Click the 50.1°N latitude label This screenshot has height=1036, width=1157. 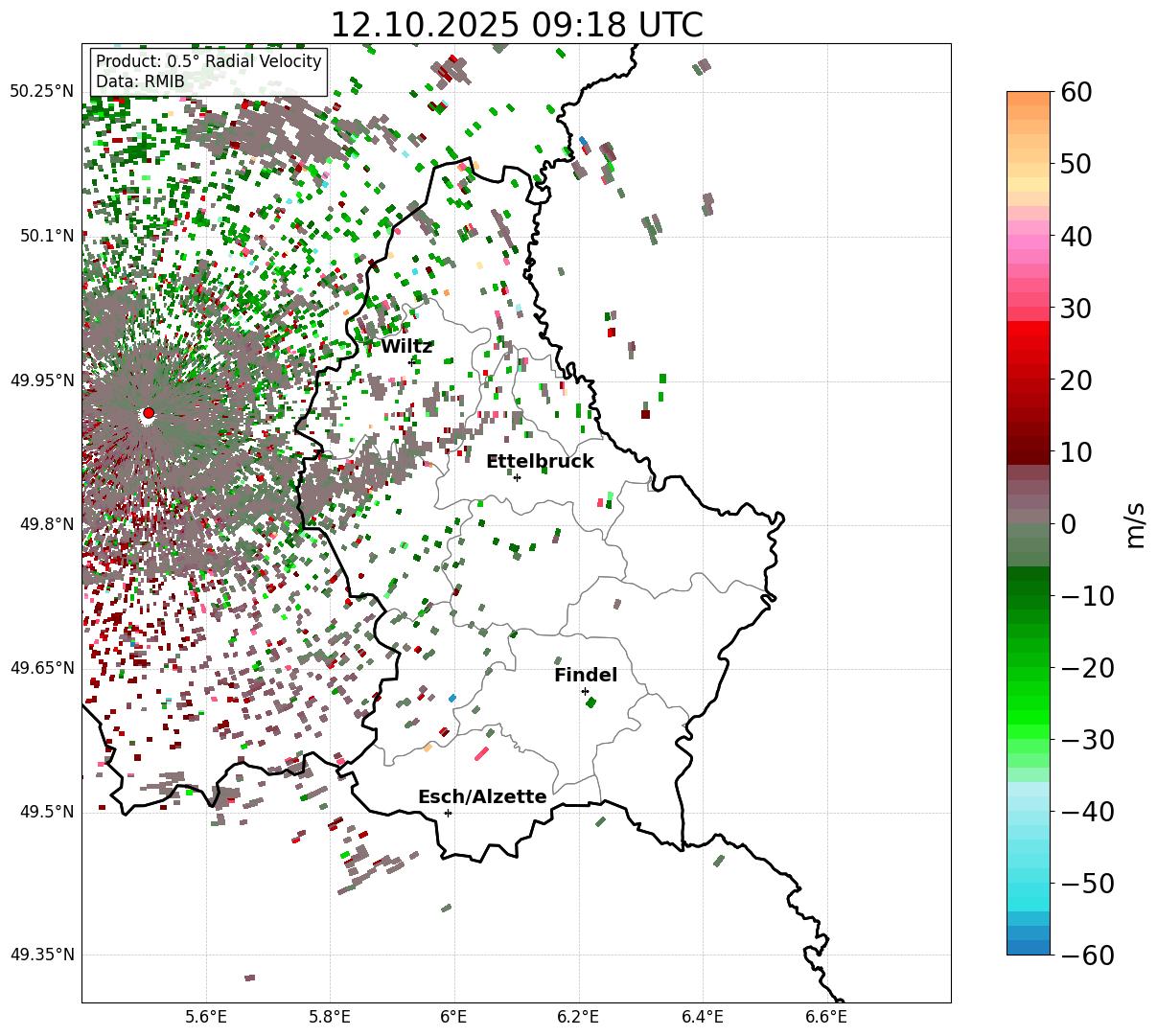click(47, 236)
